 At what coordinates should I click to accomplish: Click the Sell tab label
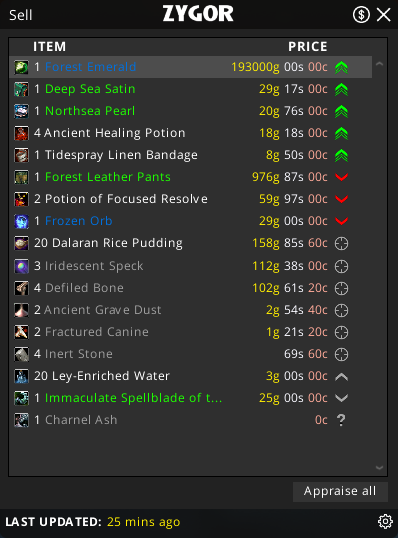[21, 15]
